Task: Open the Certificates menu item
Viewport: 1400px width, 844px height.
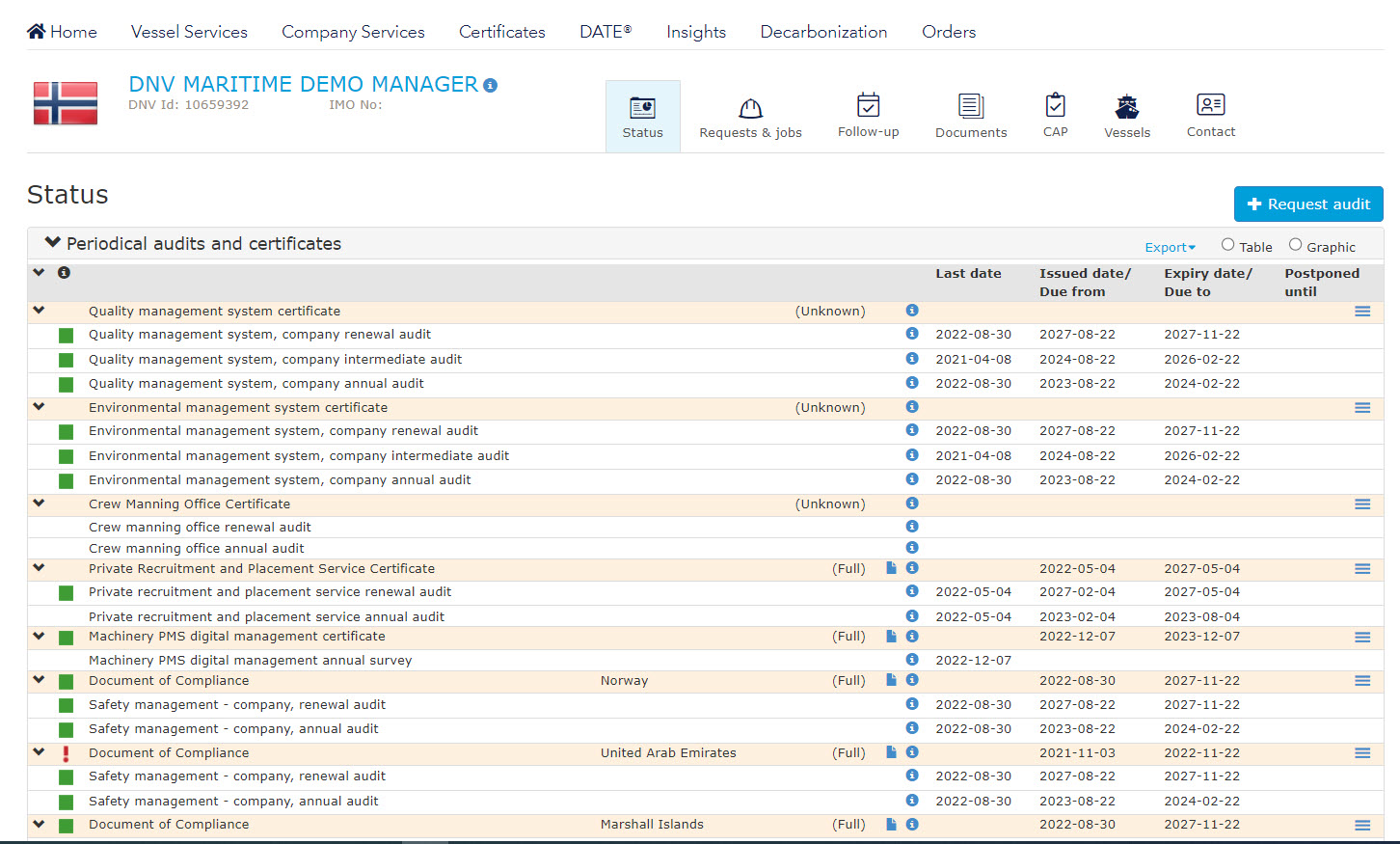Action: pos(501,31)
